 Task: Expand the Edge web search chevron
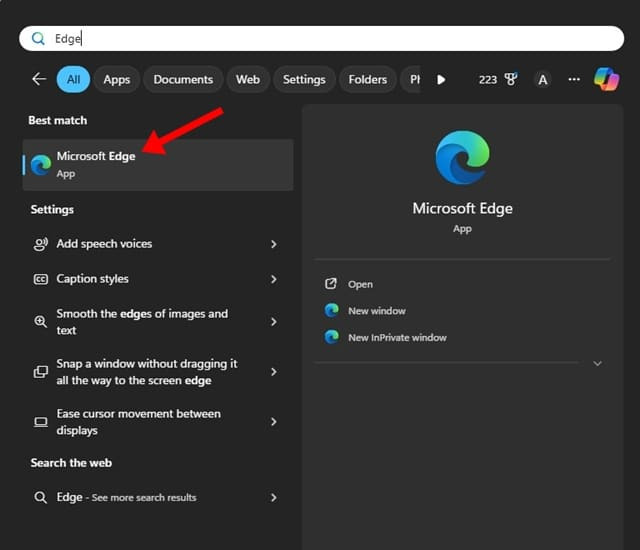[274, 497]
